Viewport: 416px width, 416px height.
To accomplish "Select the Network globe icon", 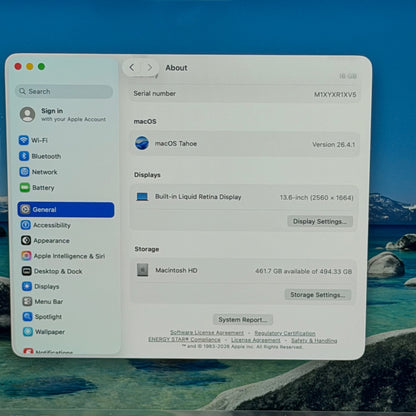I will pos(24,172).
